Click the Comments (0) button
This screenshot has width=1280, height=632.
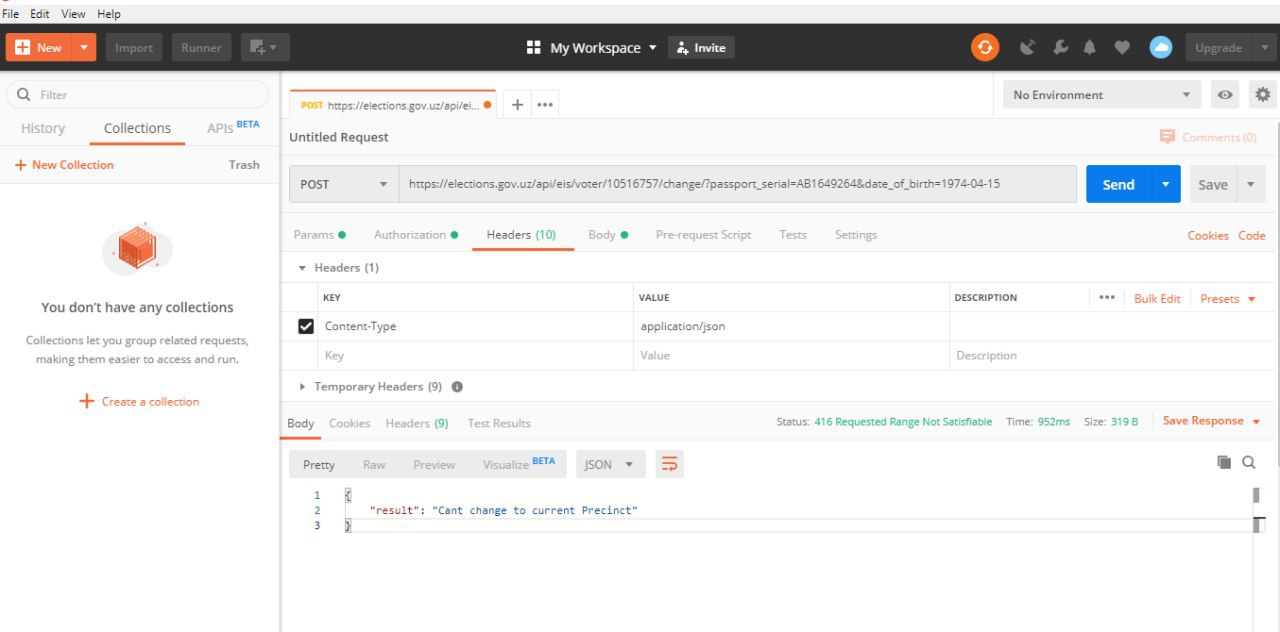coord(1208,137)
